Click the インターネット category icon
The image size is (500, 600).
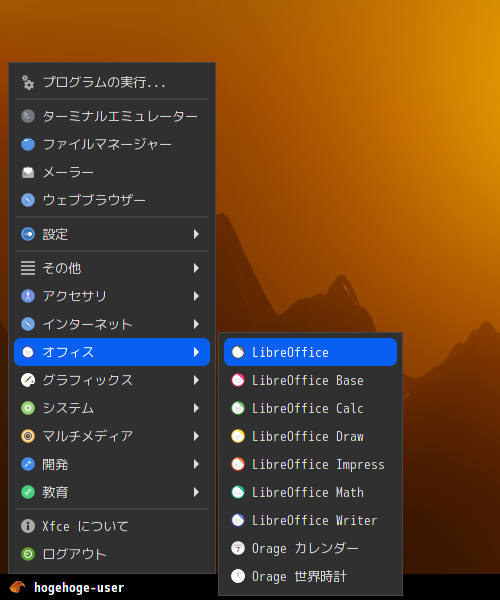(28, 324)
